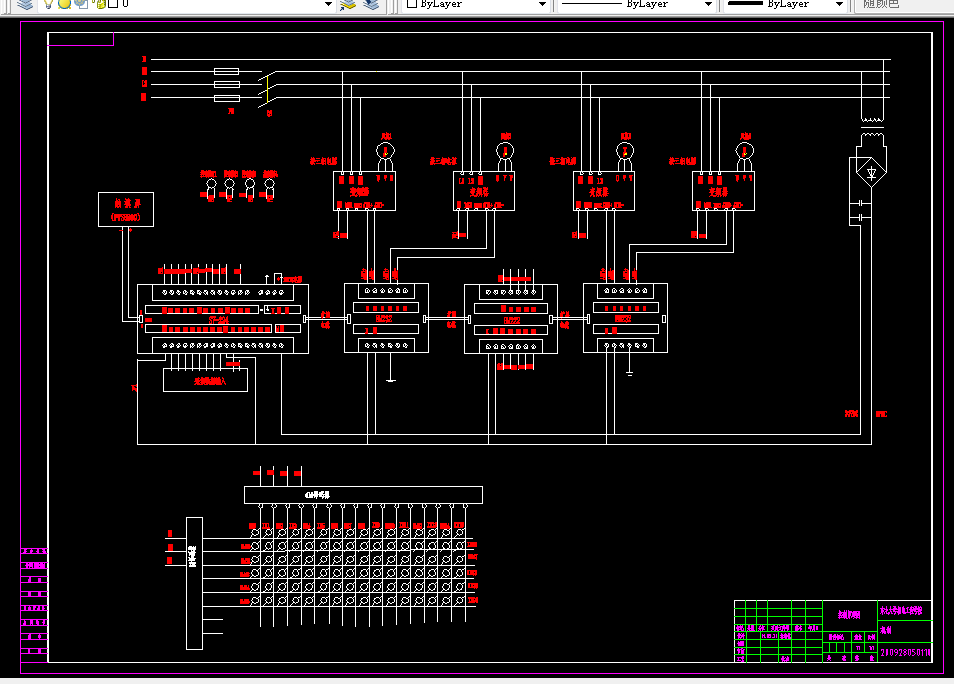The image size is (954, 684).
Task: Click the viewport freeze icon for layer 0
Action: pos(81,4)
